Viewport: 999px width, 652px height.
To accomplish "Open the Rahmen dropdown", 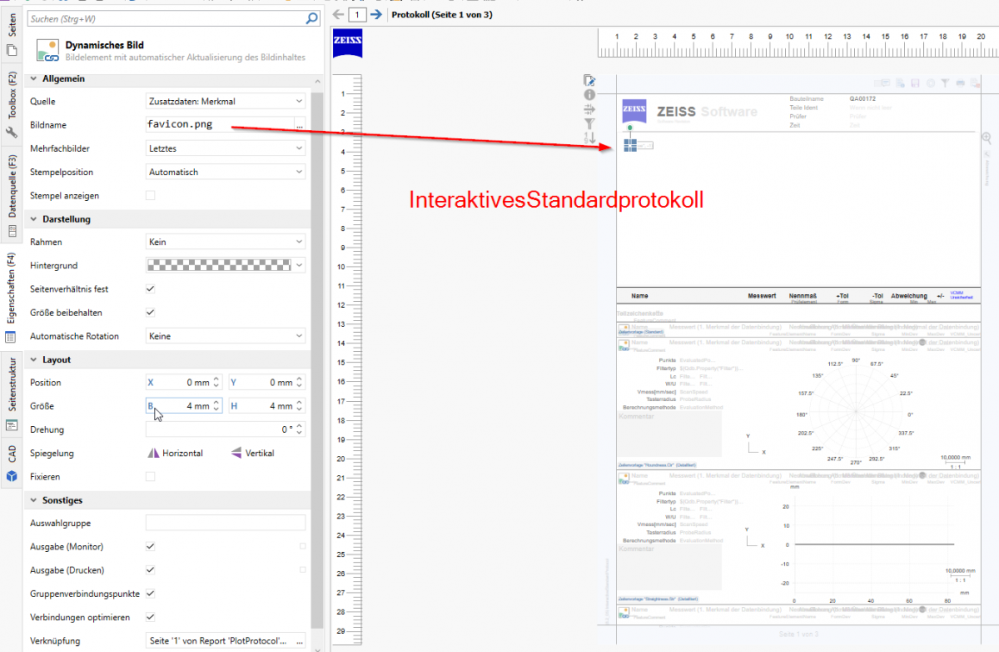I will coord(225,242).
